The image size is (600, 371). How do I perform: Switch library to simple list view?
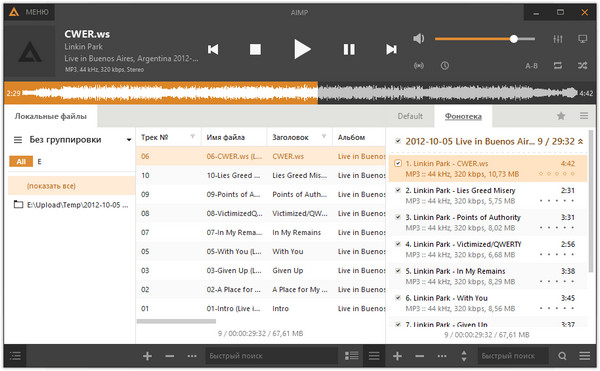click(374, 356)
